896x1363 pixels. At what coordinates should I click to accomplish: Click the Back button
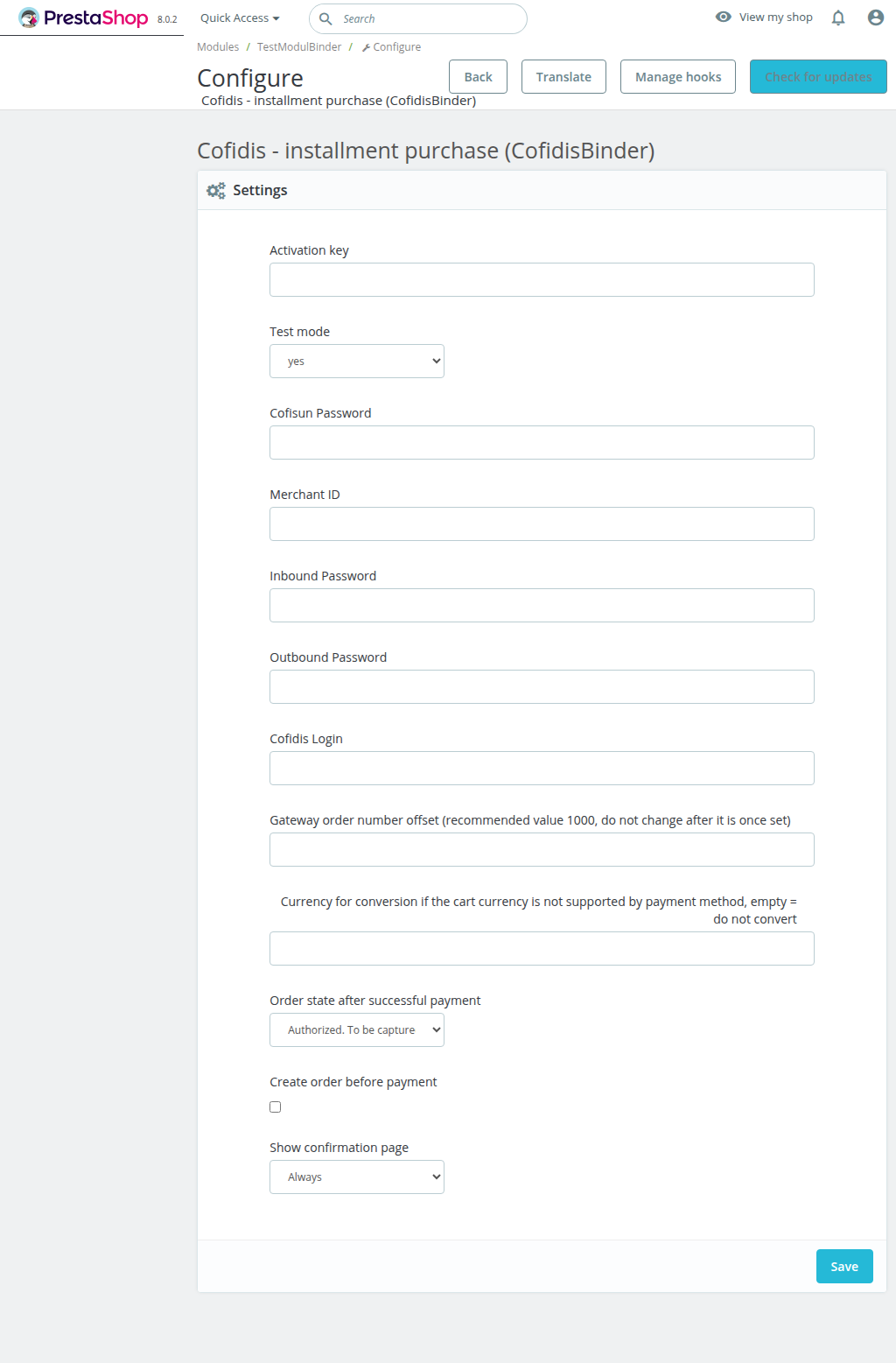tap(478, 76)
